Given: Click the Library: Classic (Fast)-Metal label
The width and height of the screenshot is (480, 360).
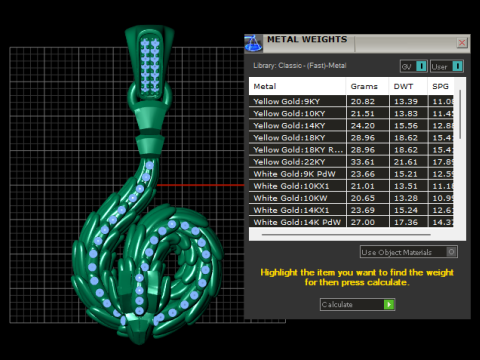Looking at the screenshot, I should 300,66.
